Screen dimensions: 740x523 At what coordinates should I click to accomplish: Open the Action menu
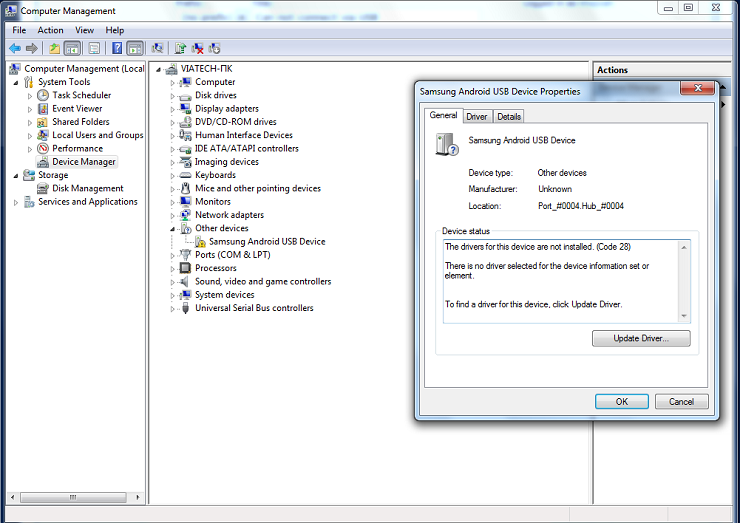(50, 30)
